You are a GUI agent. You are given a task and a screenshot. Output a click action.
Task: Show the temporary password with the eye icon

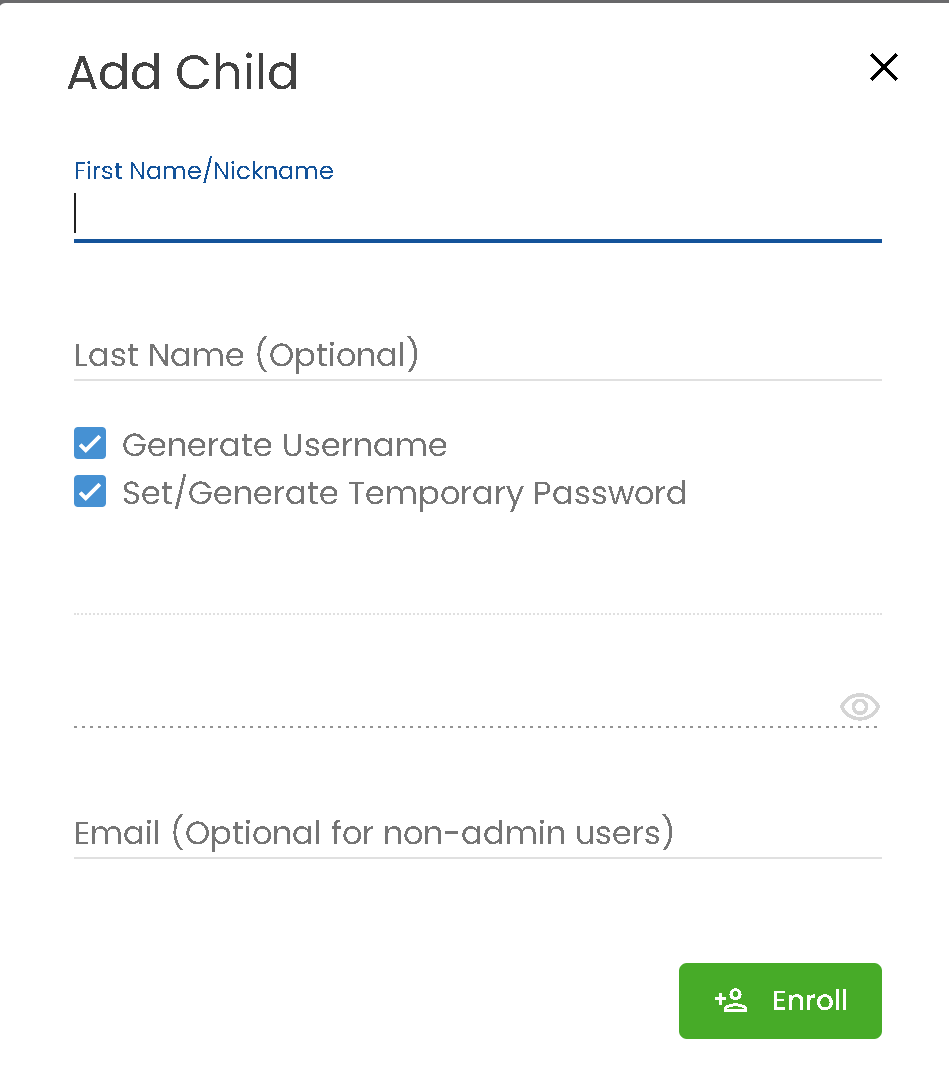pos(860,706)
